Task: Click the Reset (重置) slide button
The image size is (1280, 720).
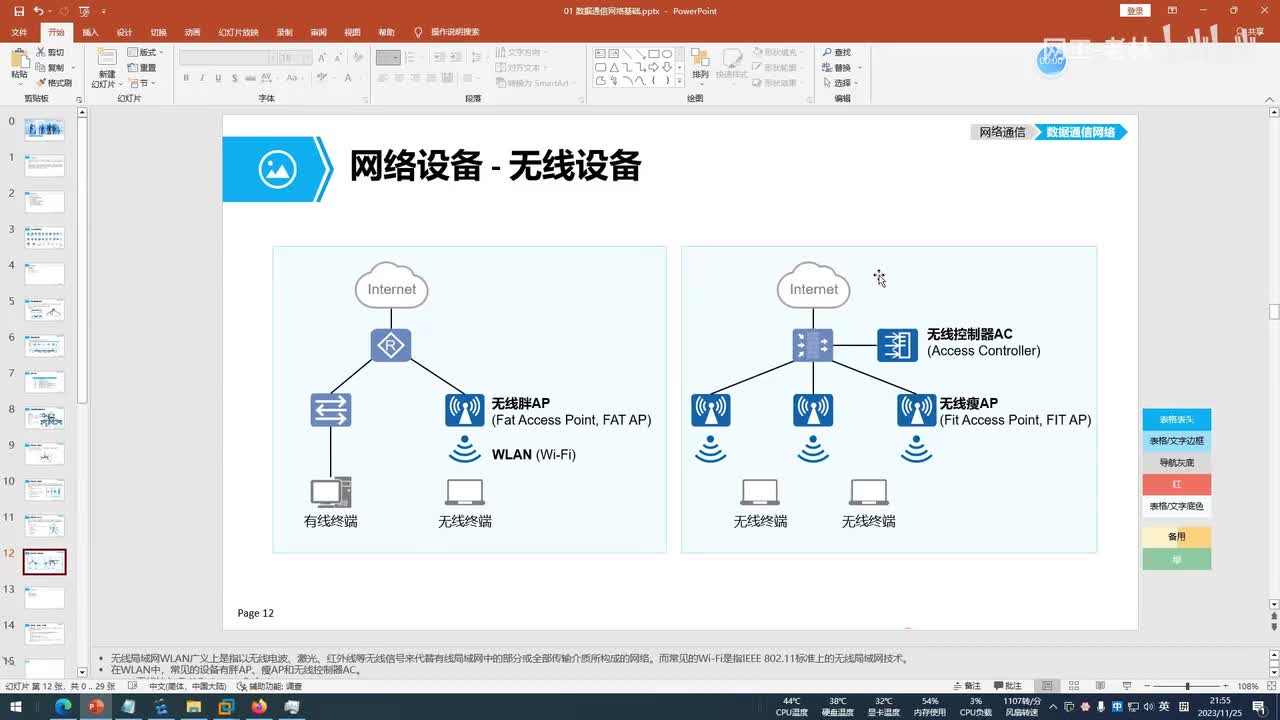Action: click(141, 68)
